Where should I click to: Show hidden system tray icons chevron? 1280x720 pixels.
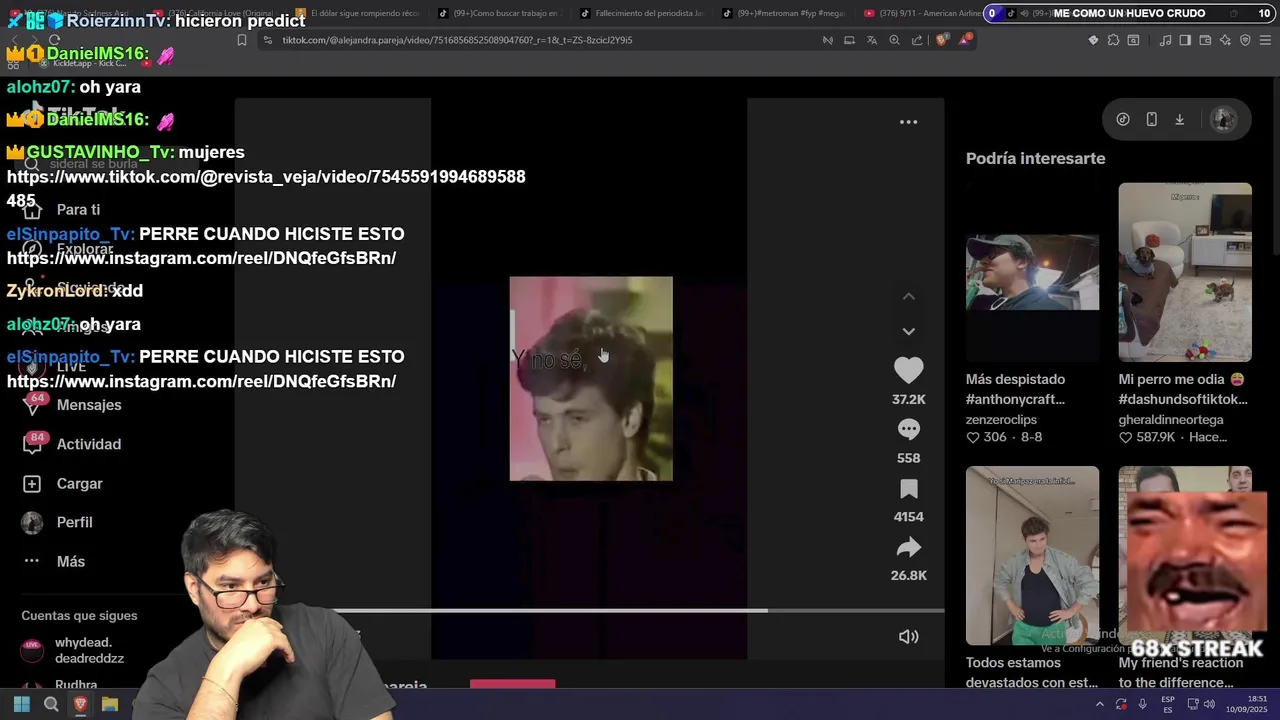coord(1100,705)
